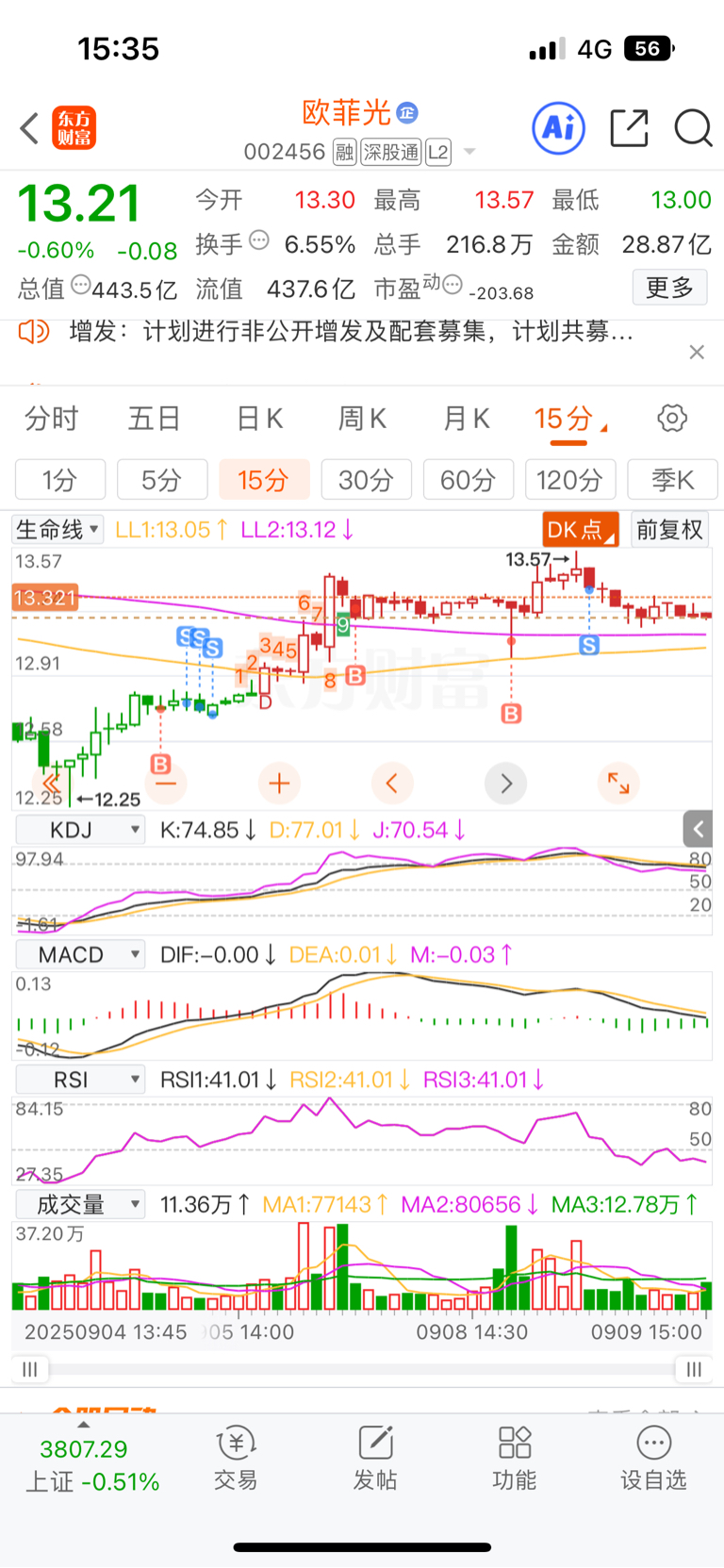The image size is (724, 1568).
Task: Switch to 日K tab
Action: point(259,418)
